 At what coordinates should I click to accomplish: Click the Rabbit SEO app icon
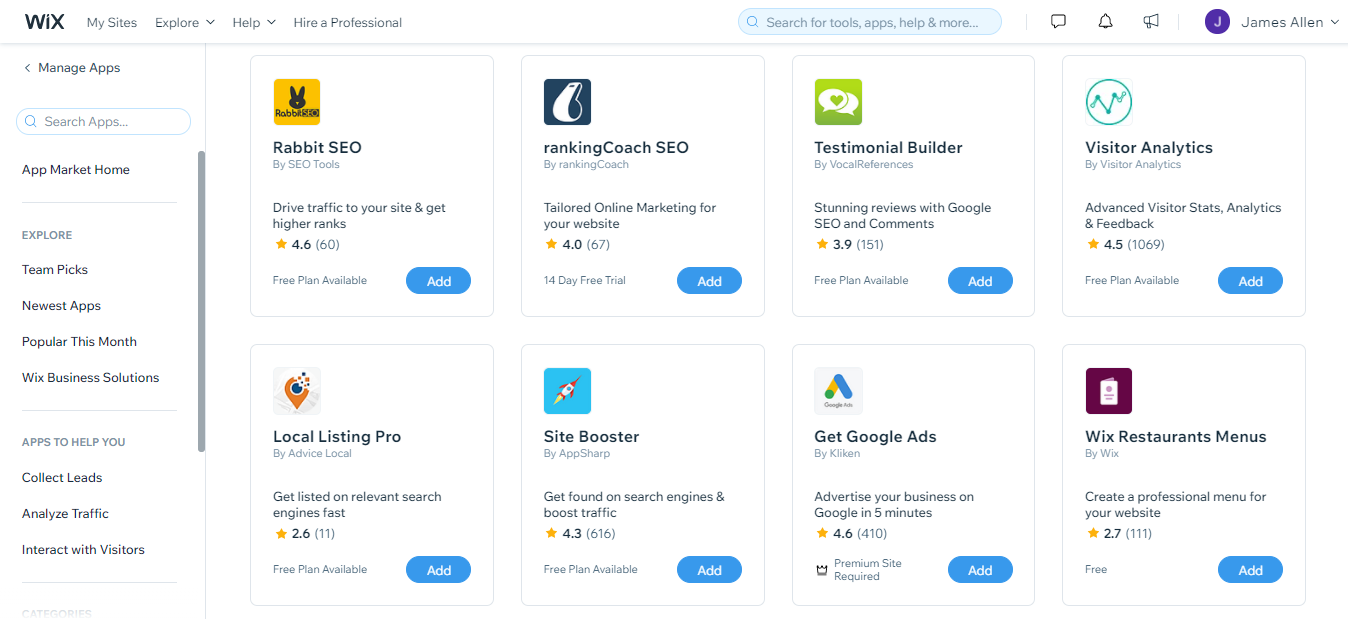pos(297,102)
